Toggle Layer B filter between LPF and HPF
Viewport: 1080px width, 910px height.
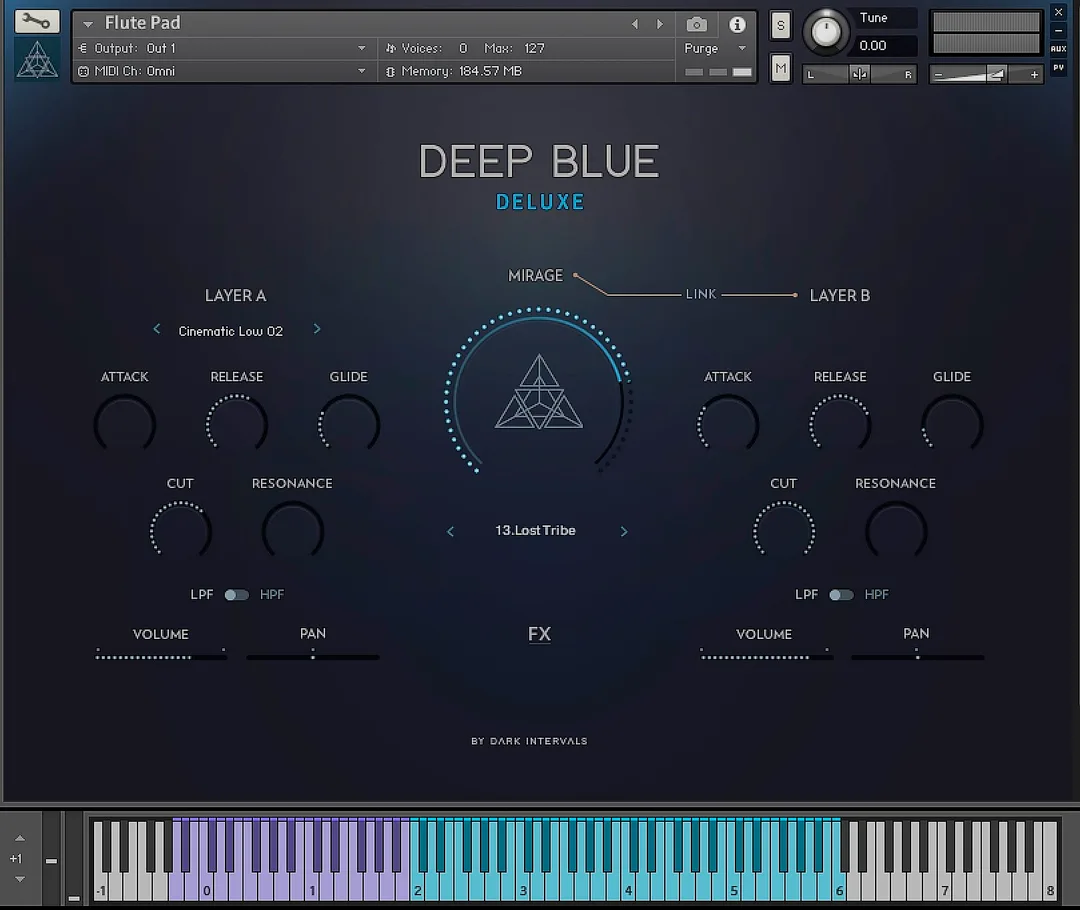click(841, 594)
